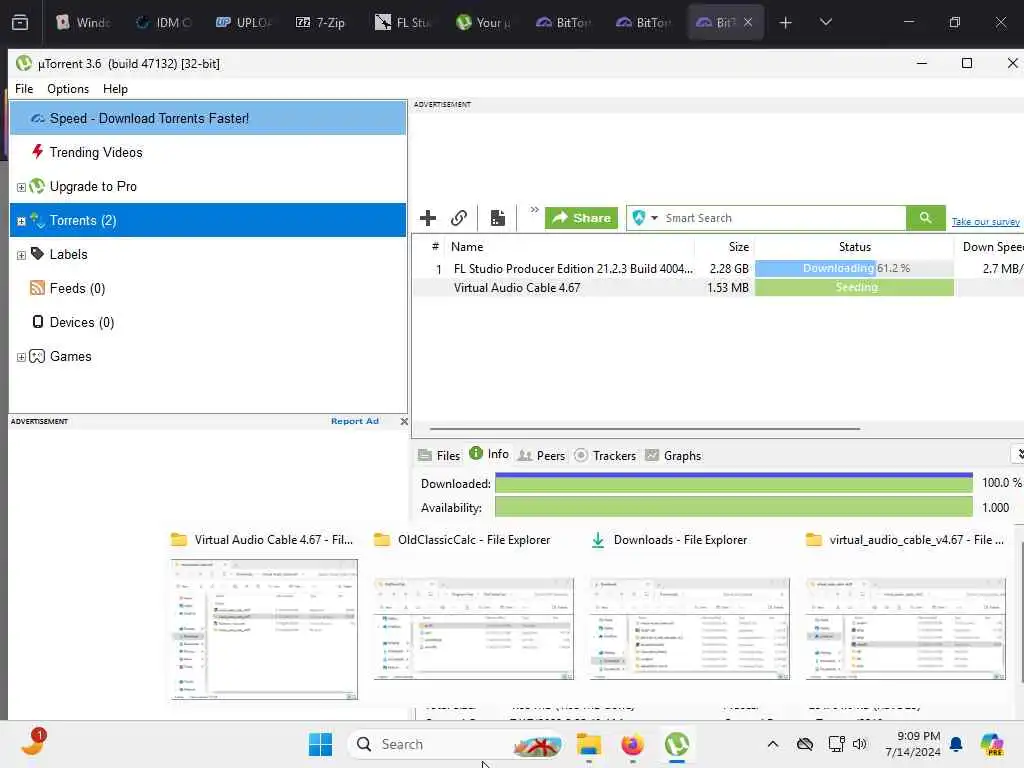This screenshot has width=1024, height=768.
Task: Focus the Smart Search input field
Action: 783,218
